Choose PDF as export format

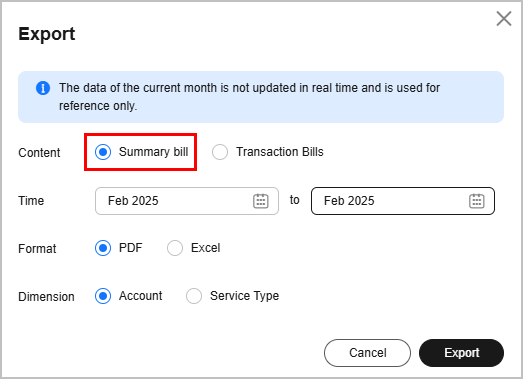click(103, 248)
